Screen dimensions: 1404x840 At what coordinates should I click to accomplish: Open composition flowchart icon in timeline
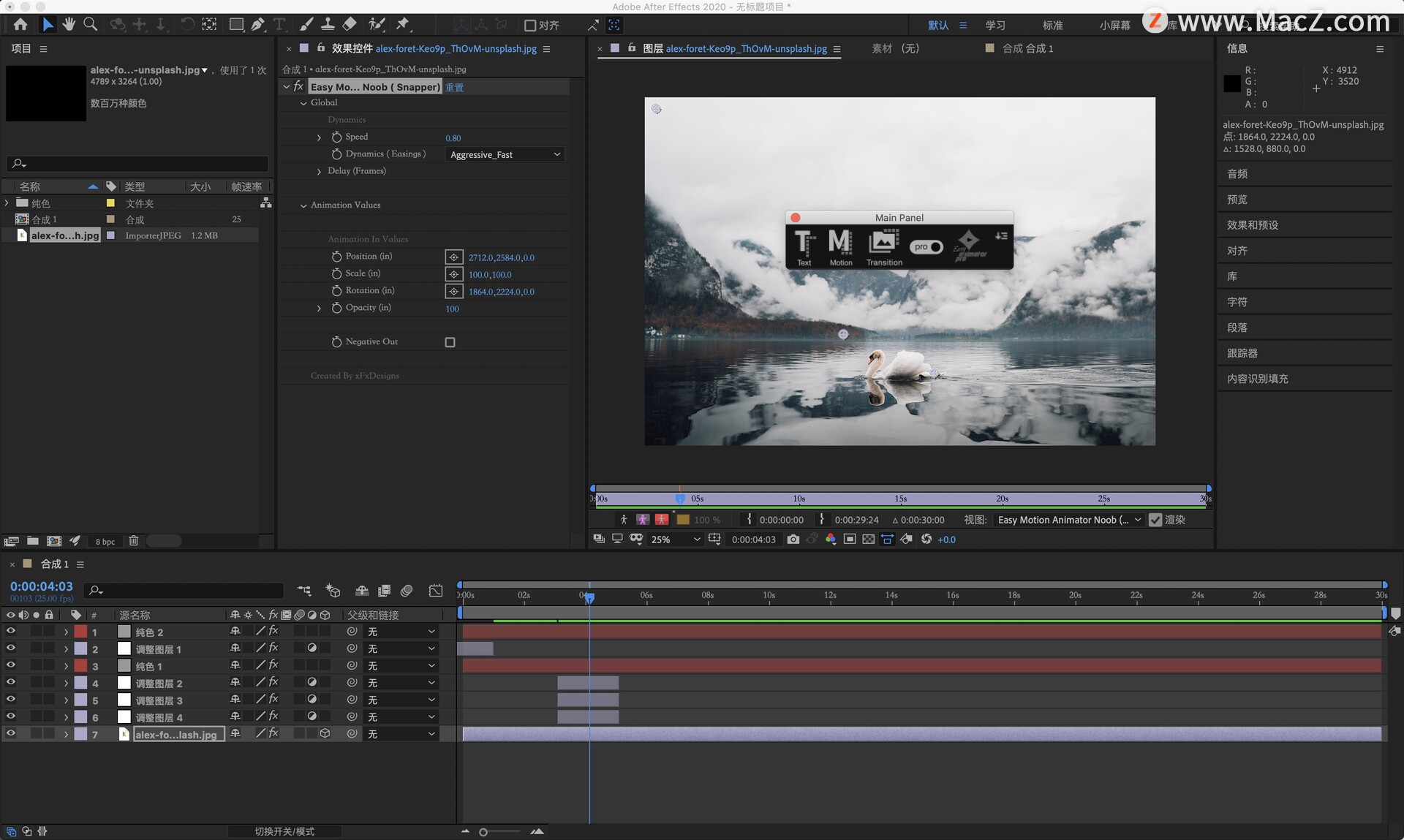[x=304, y=590]
